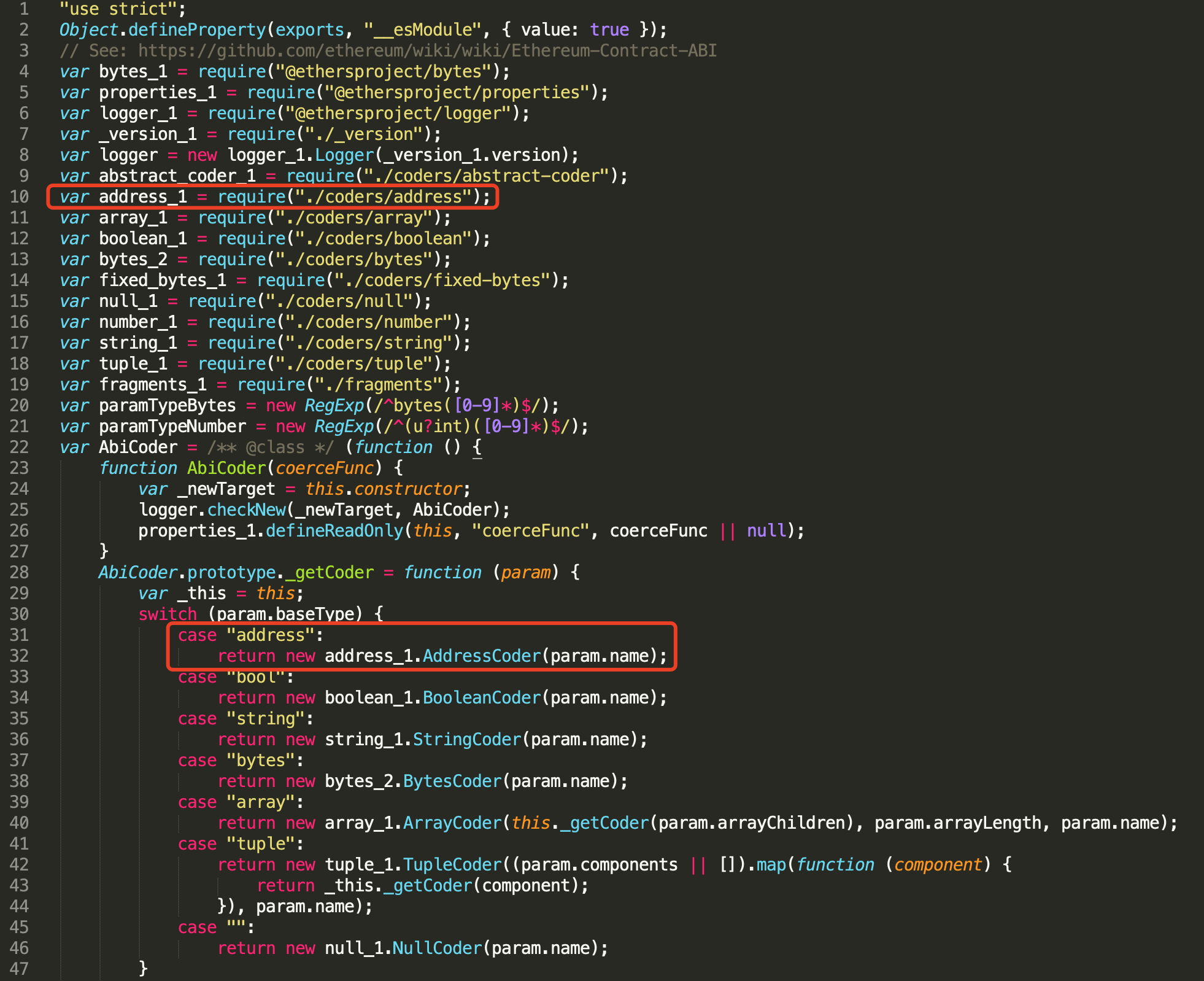Viewport: 1204px width, 981px height.
Task: Click the "@ethersproject/logger" require string
Action: coord(398,113)
